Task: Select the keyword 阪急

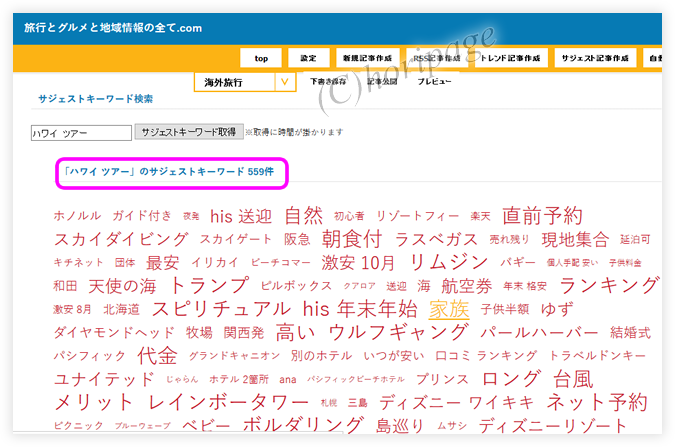Action: (x=297, y=239)
